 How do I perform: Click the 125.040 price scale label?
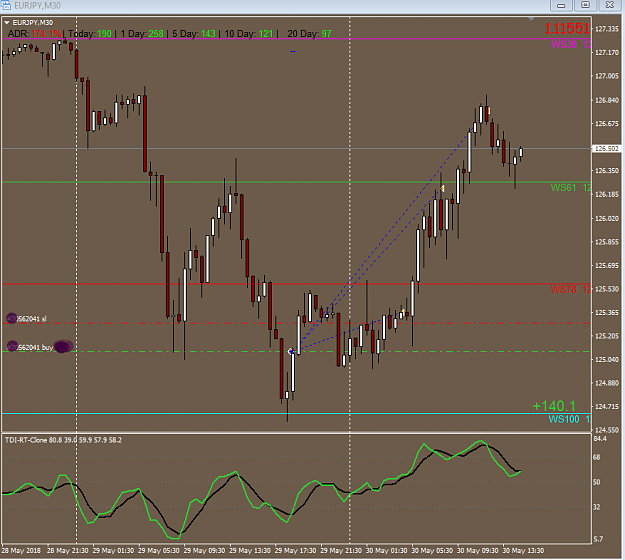(607, 360)
